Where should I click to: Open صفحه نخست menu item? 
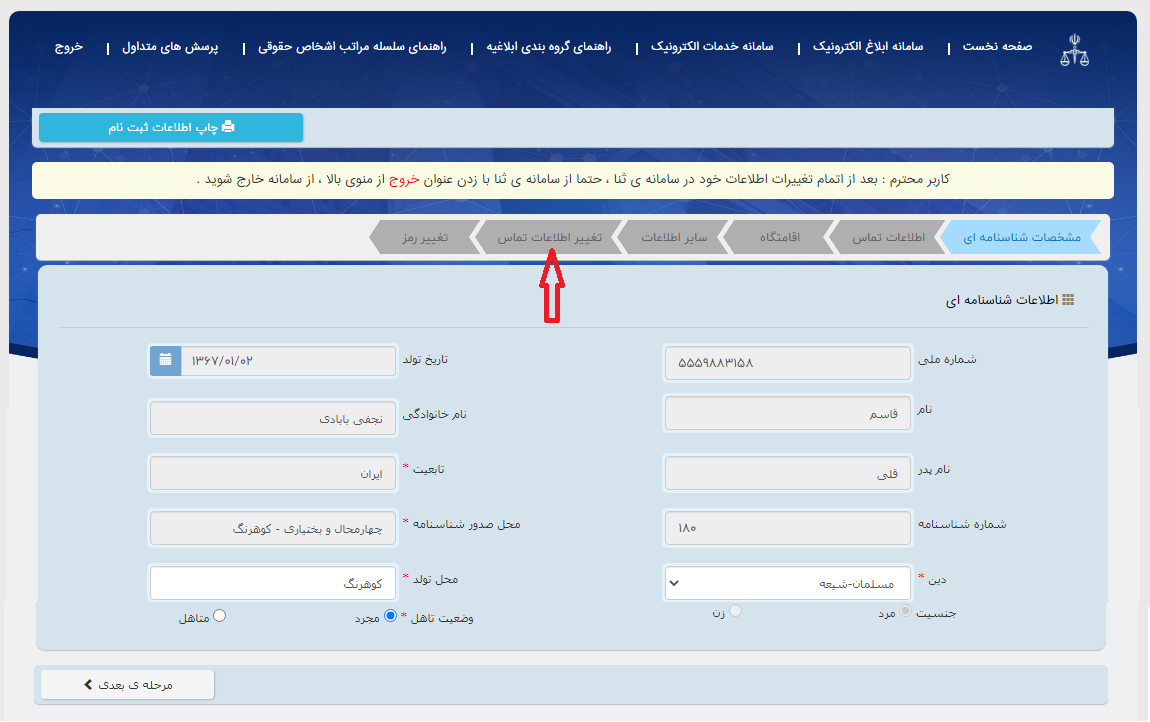pos(997,46)
